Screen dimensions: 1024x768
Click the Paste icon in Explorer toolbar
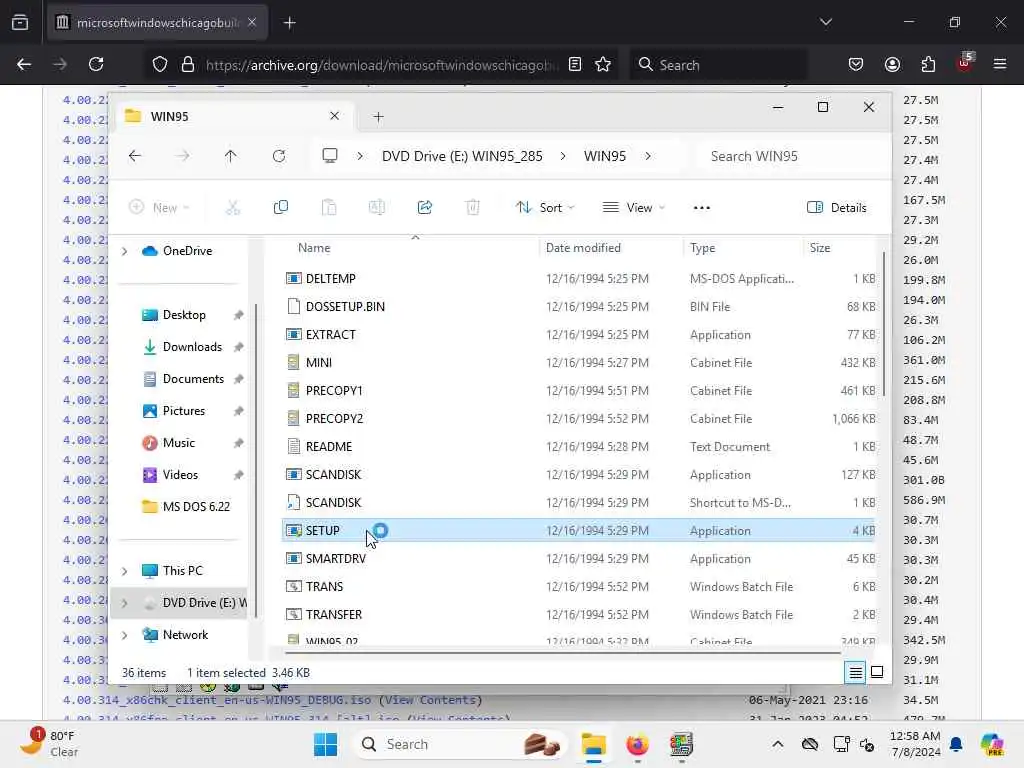[x=328, y=208]
